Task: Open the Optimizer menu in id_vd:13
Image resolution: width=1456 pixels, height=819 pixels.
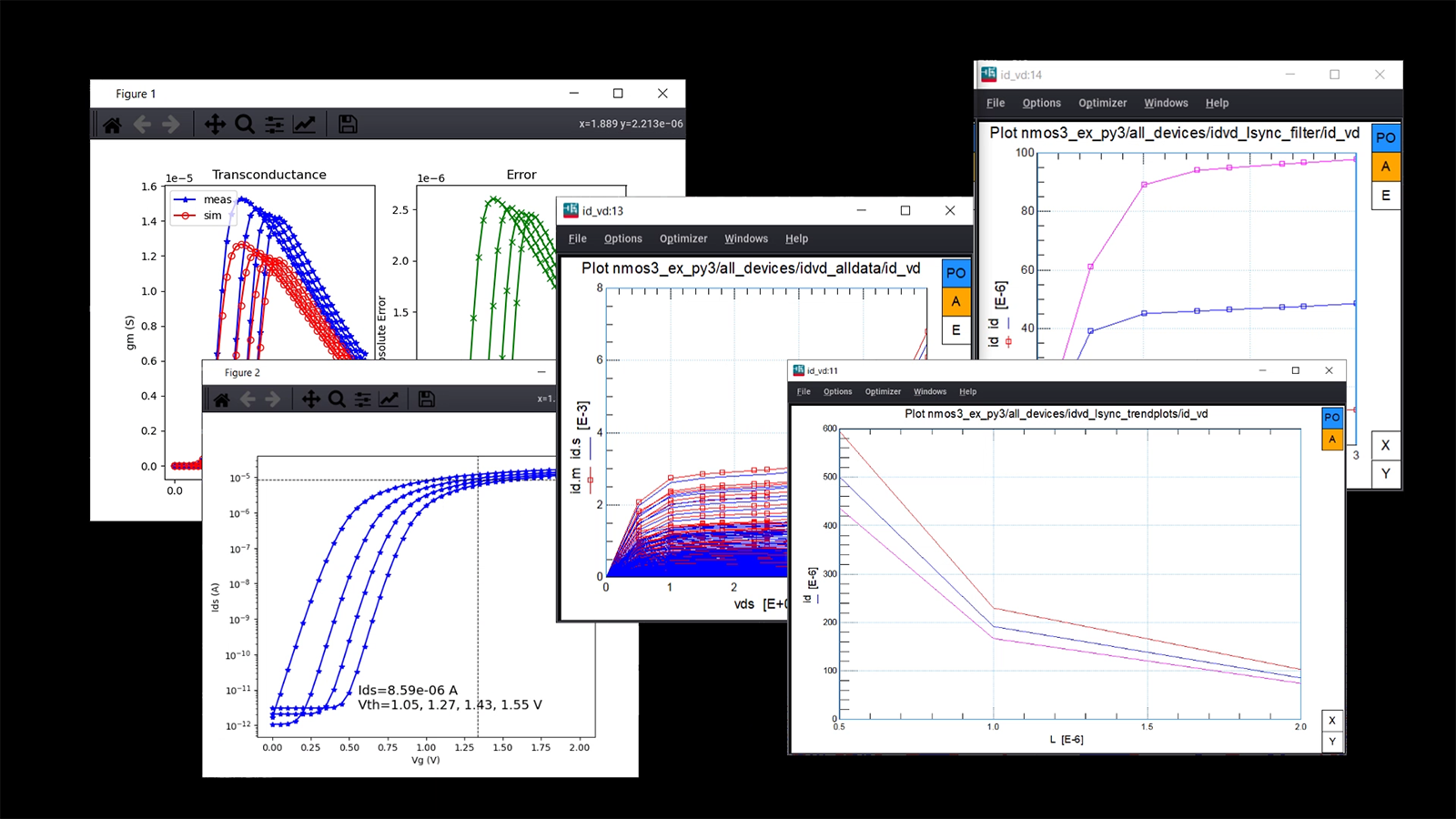Action: tap(683, 238)
